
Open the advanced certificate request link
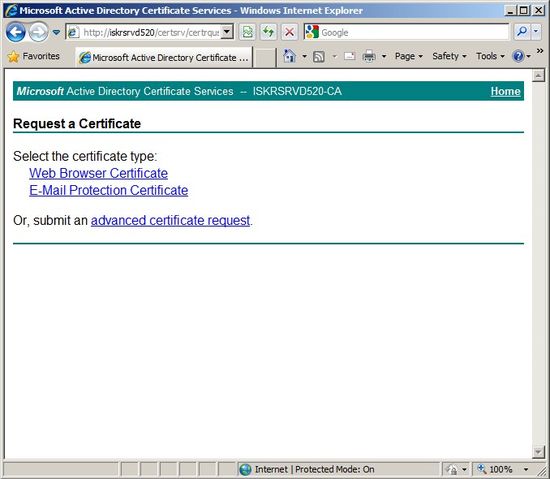tap(170, 221)
